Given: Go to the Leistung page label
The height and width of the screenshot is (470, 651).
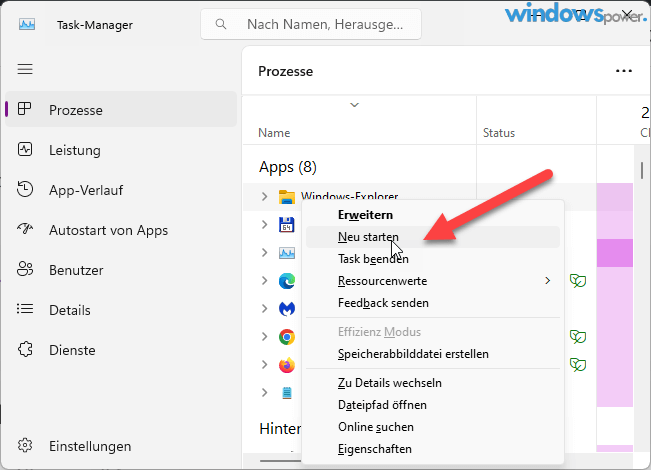Looking at the screenshot, I should point(75,150).
